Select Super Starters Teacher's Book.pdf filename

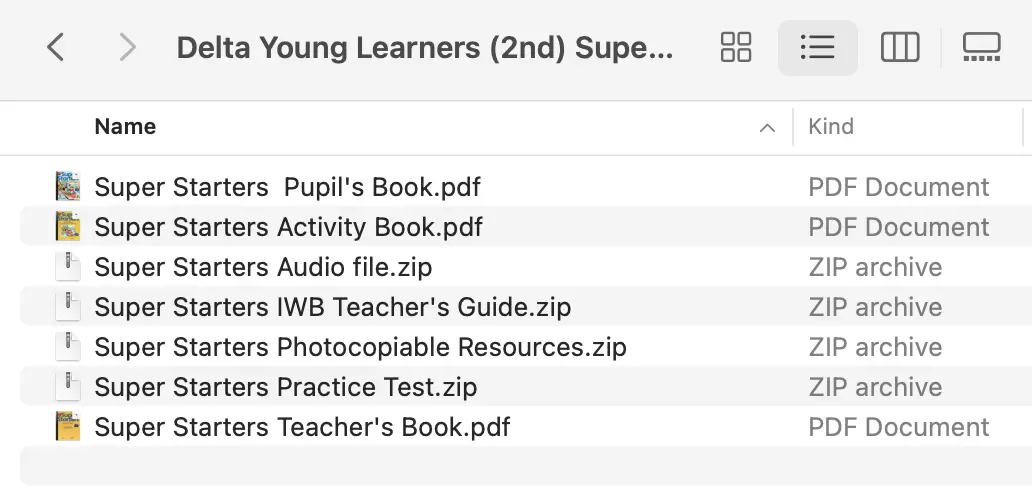click(302, 427)
